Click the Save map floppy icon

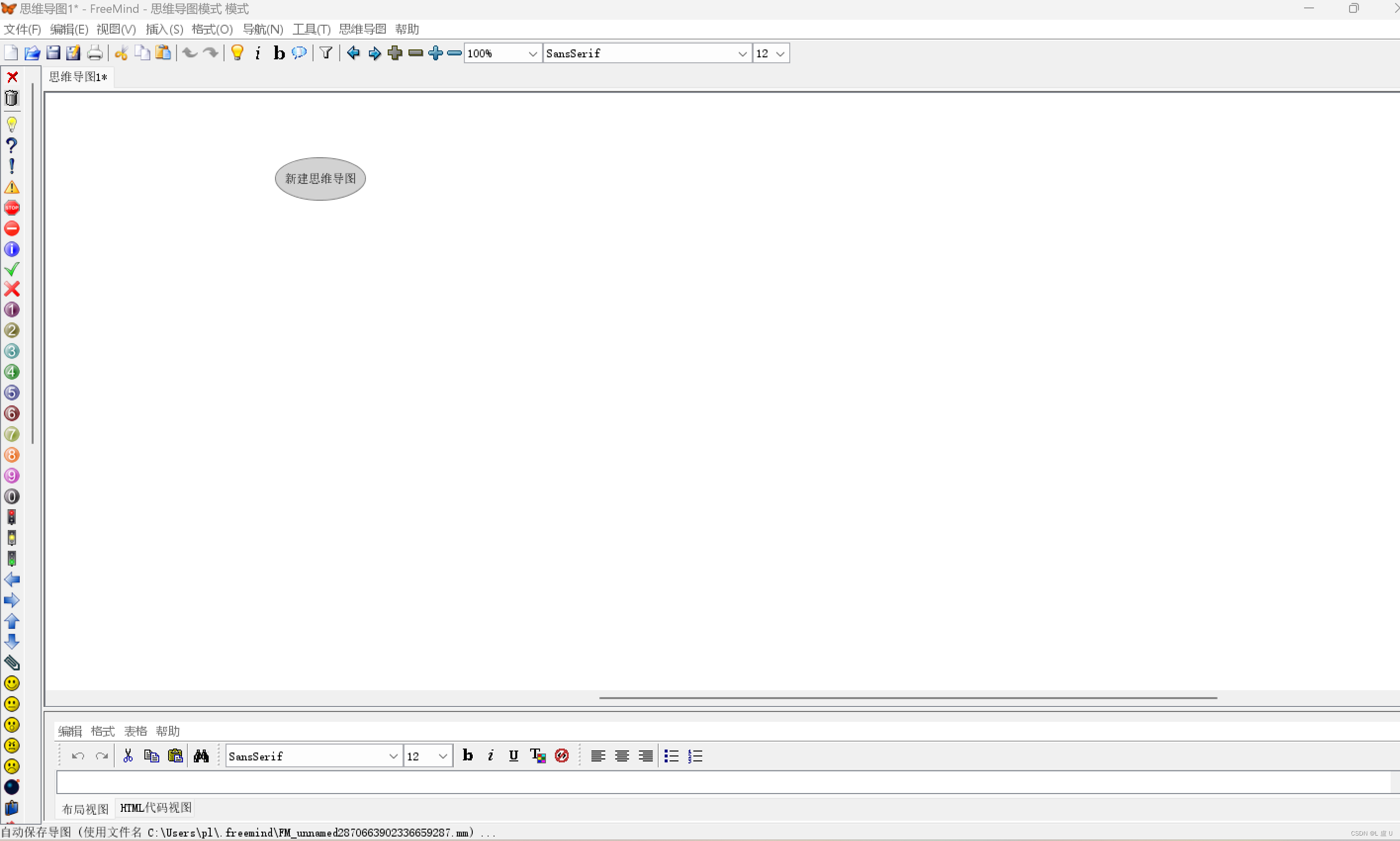point(53,53)
